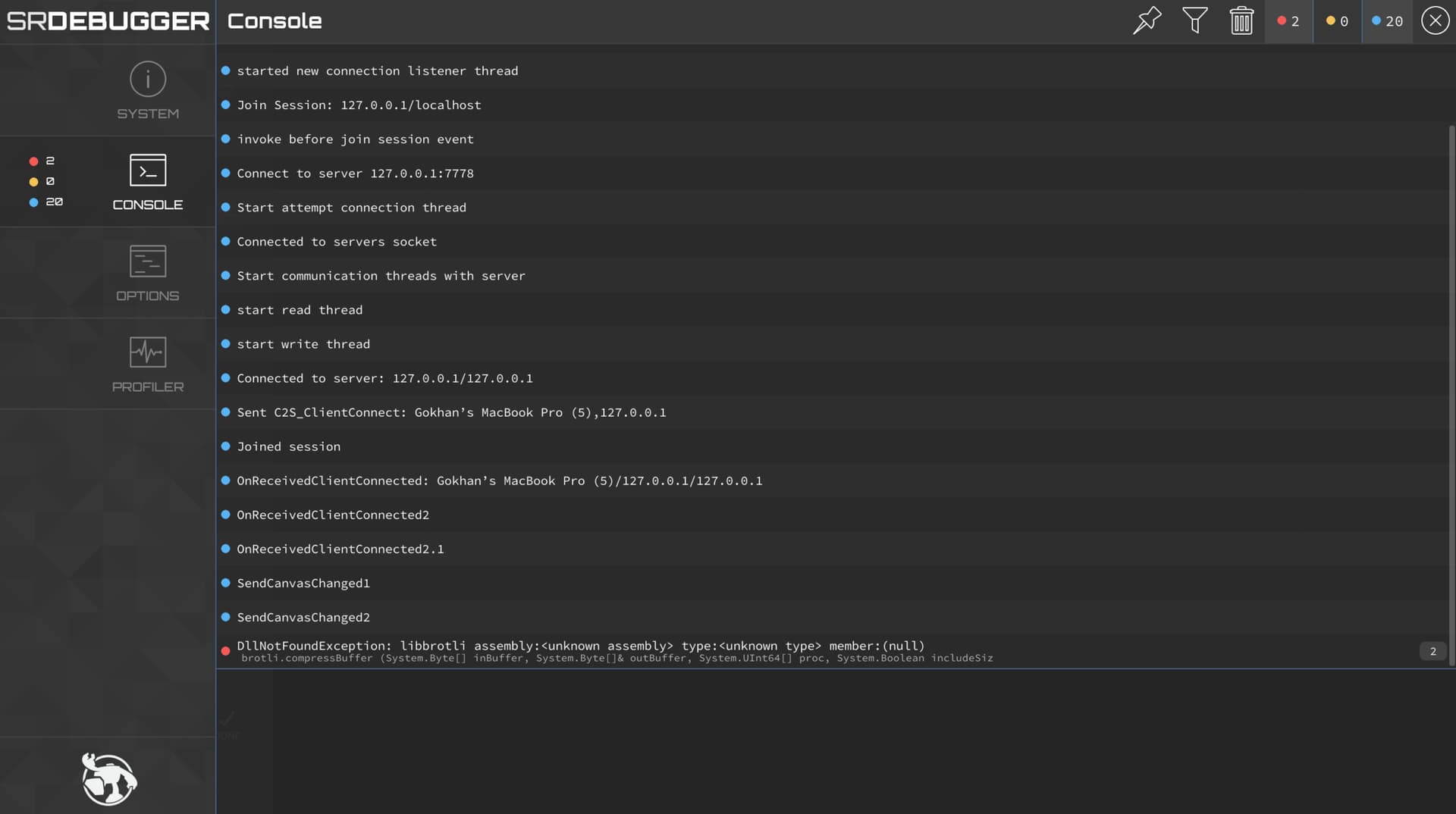Viewport: 1456px width, 814px height.
Task: Select 'started new connection listener thread' entry
Action: pos(378,70)
